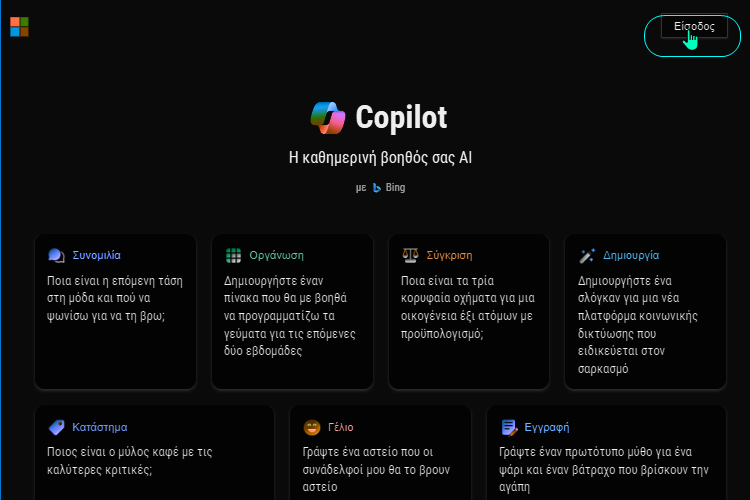Click the Σύγκριση scales icon
This screenshot has height=500, width=750.
click(410, 256)
